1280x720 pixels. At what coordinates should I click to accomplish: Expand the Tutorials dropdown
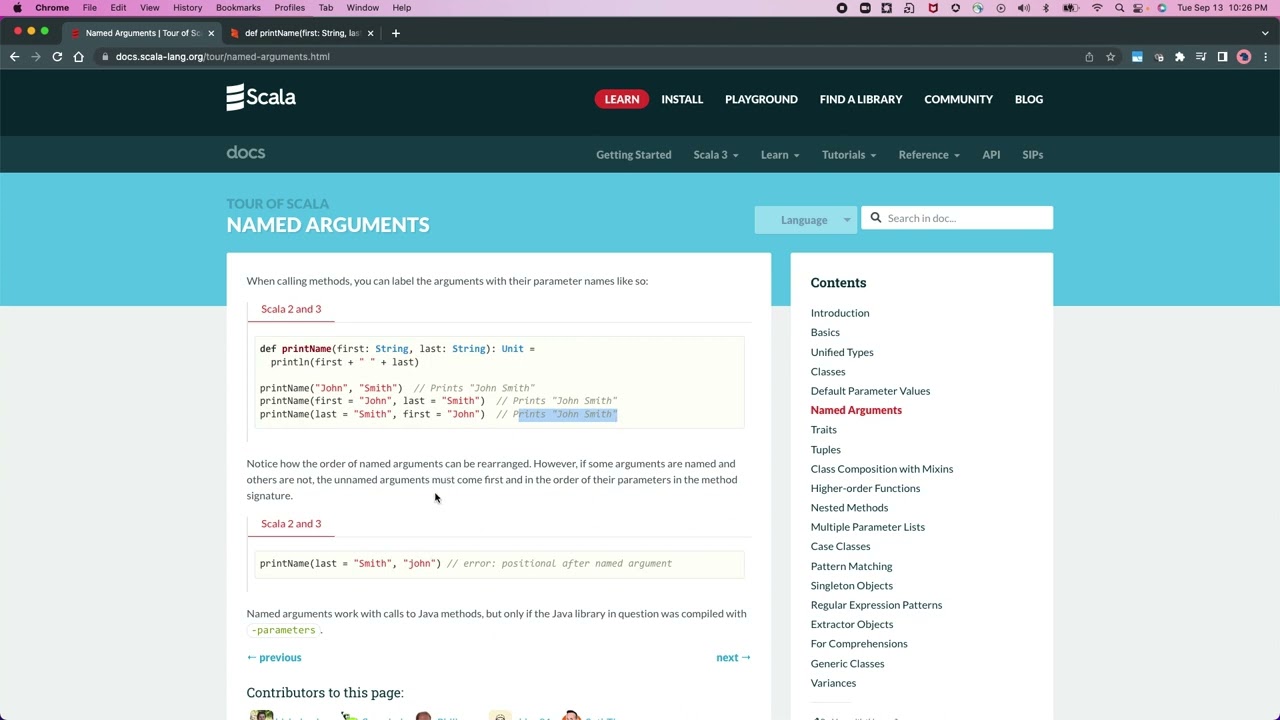849,155
